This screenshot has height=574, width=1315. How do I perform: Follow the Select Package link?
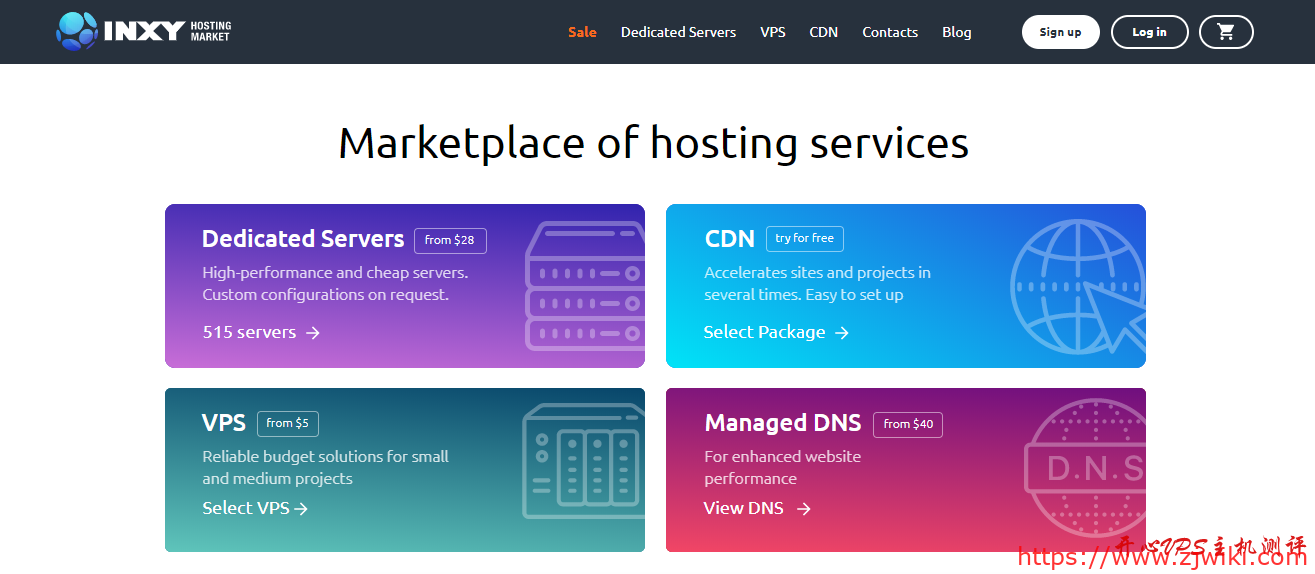tap(775, 332)
